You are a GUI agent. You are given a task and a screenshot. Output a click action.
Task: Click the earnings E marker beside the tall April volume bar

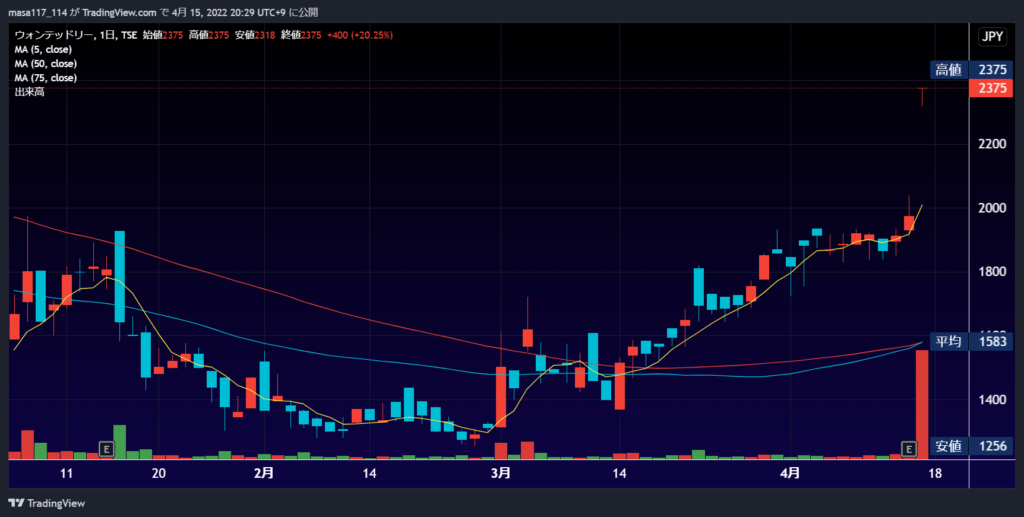point(908,448)
